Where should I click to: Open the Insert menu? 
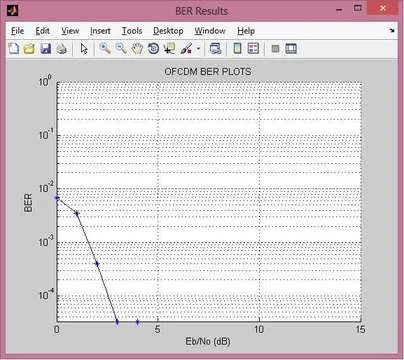pyautogui.click(x=100, y=31)
